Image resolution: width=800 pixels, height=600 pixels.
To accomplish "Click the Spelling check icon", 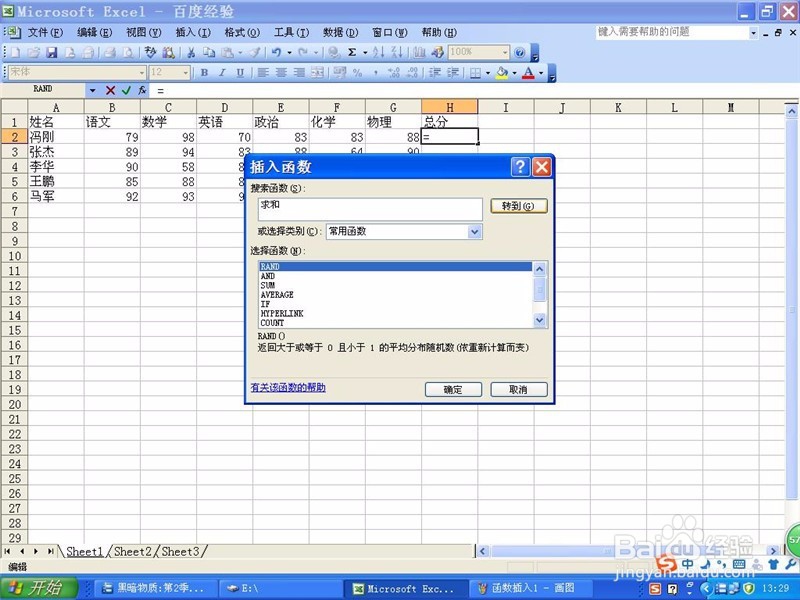I will 151,53.
